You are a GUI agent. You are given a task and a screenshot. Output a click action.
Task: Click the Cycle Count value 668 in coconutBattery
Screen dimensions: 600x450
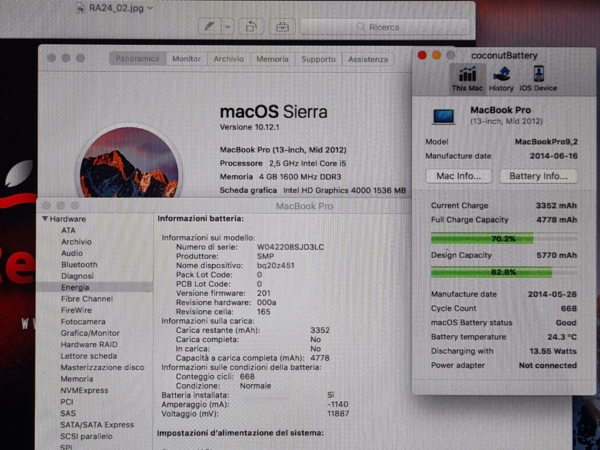click(x=569, y=308)
